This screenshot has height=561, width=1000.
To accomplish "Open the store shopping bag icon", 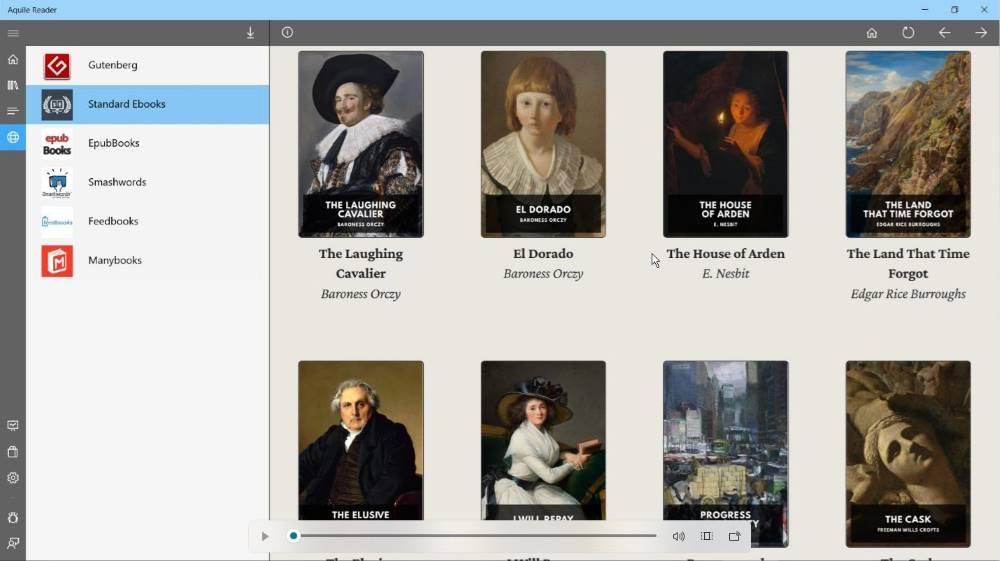I will point(13,452).
